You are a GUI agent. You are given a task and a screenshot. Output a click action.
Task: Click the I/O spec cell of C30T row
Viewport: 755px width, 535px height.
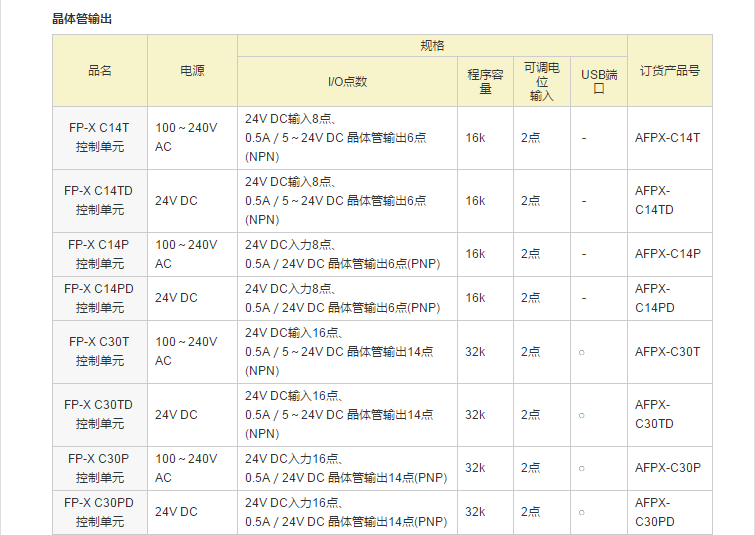(x=347, y=352)
